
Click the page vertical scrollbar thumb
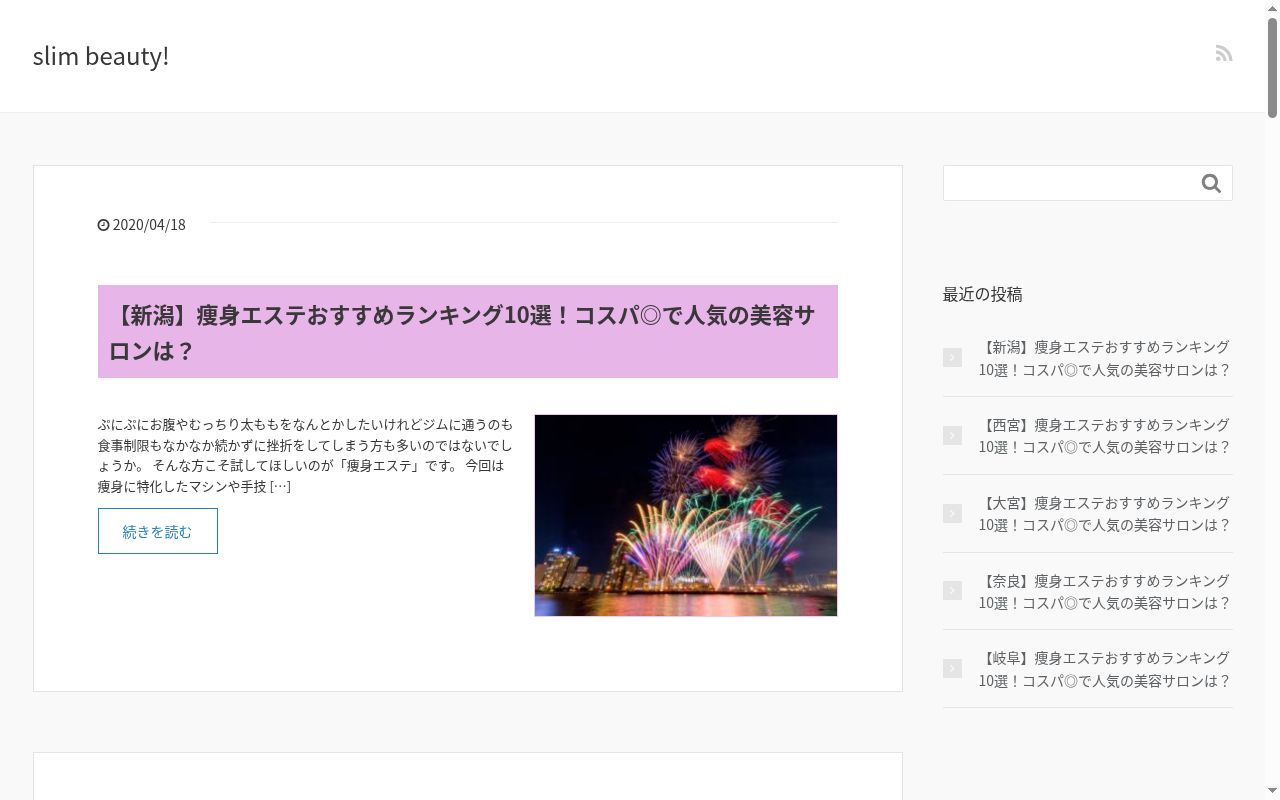[x=1272, y=68]
